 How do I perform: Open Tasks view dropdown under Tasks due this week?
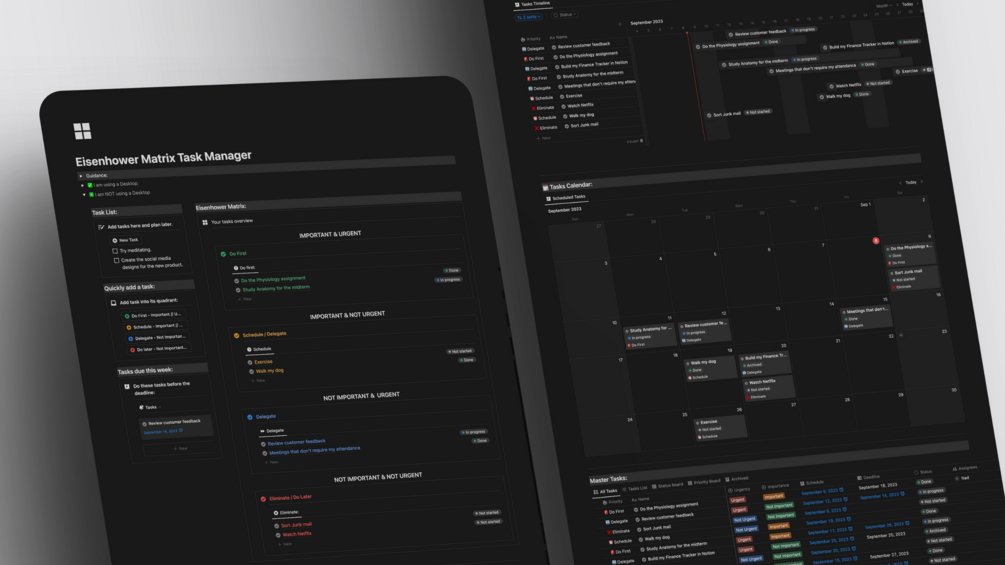click(x=150, y=407)
